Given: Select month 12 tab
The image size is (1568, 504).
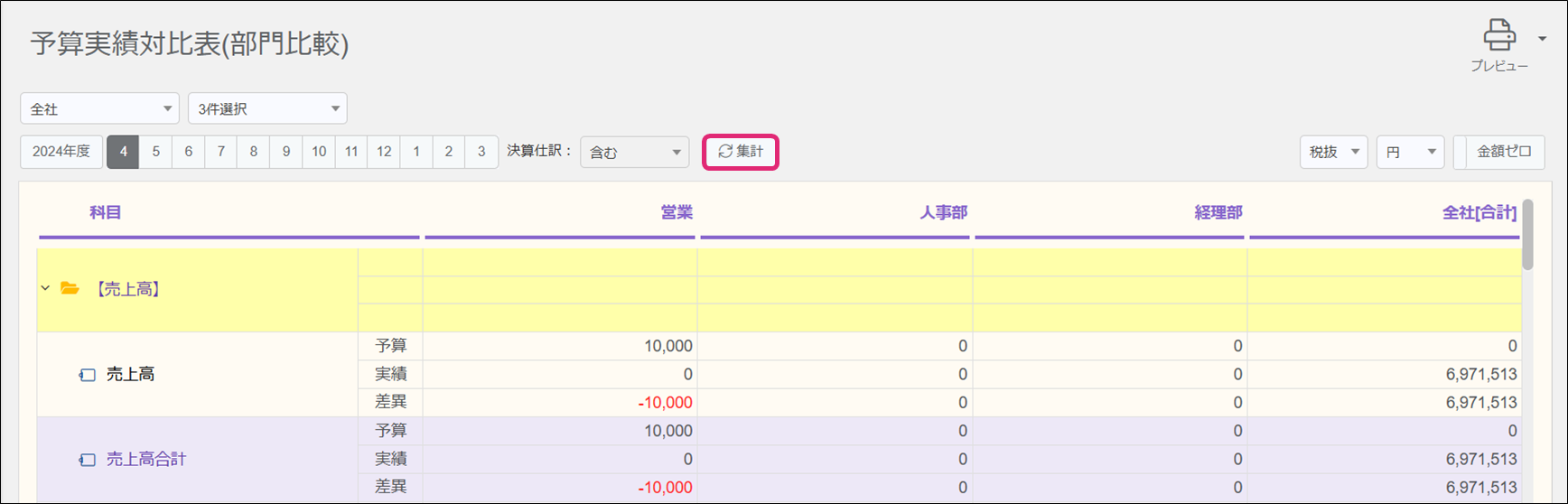Looking at the screenshot, I should tap(384, 152).
